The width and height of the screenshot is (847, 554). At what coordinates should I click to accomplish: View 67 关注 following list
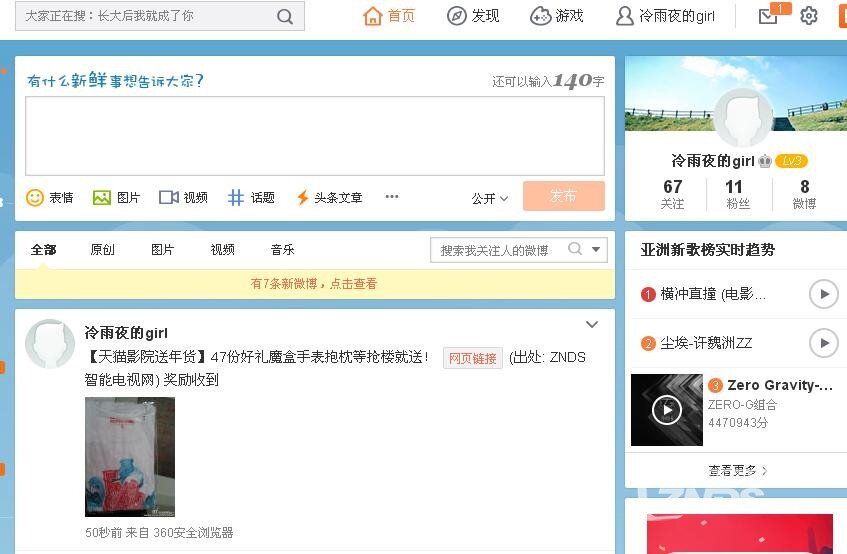(x=673, y=194)
